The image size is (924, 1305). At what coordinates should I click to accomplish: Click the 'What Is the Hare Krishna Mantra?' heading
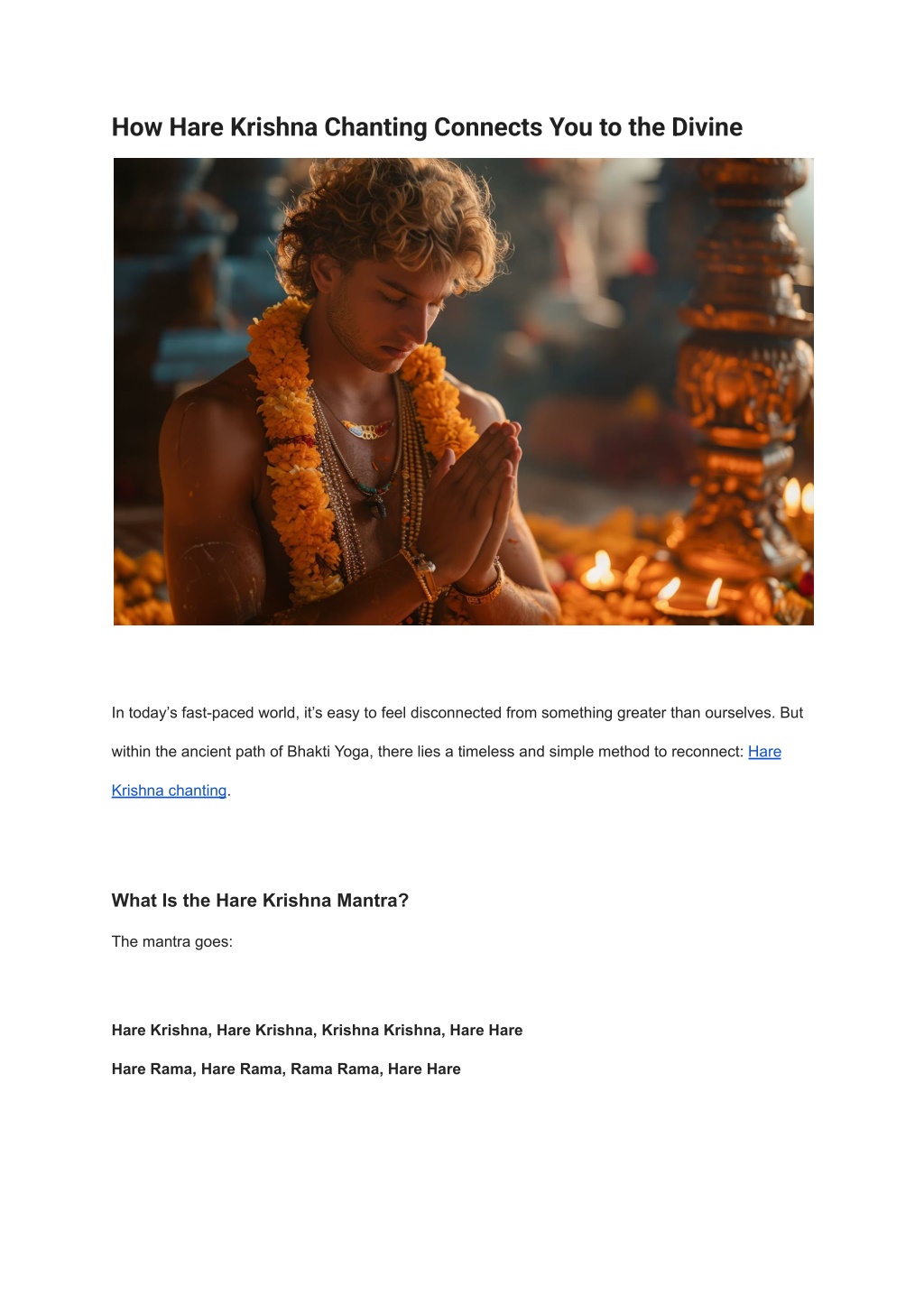click(260, 901)
